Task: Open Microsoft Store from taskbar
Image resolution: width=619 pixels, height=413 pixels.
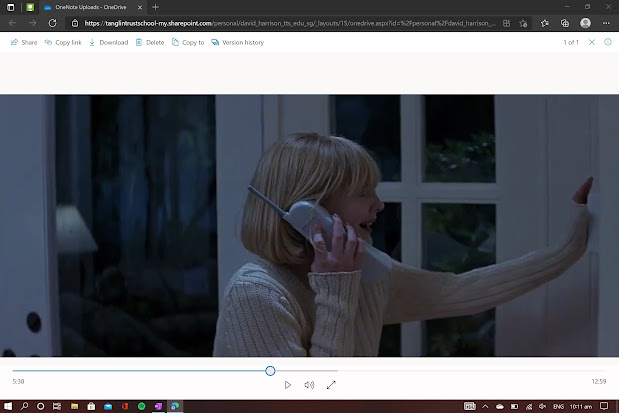Action: coord(91,406)
